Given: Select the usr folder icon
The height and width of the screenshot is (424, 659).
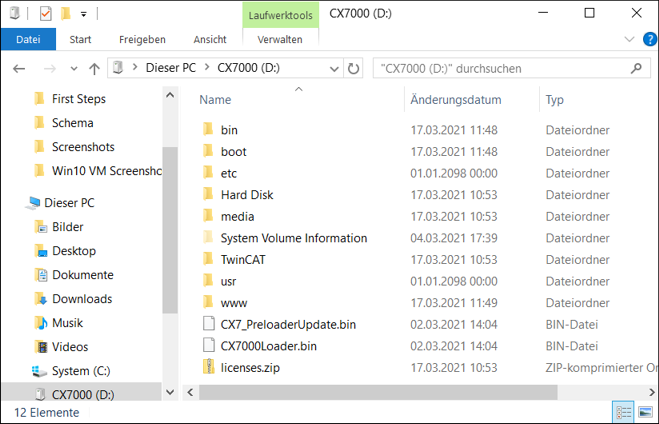Looking at the screenshot, I should [208, 281].
